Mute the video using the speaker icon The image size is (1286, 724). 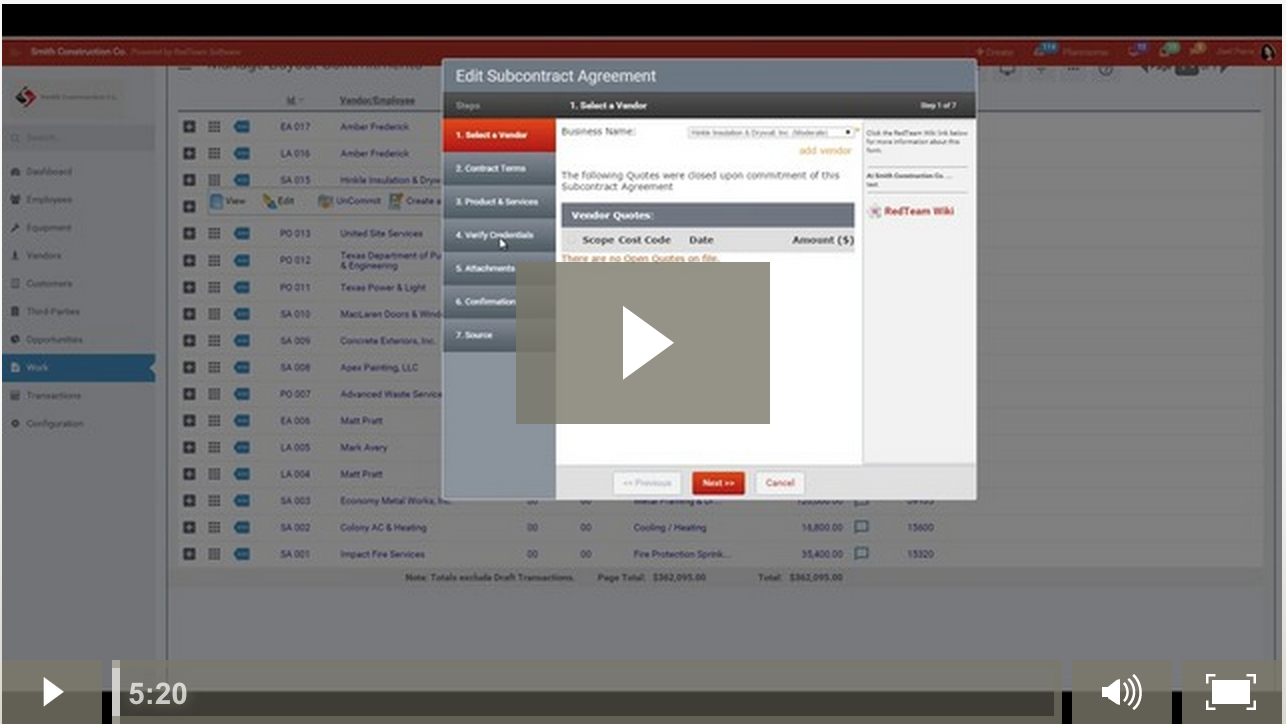(x=1121, y=692)
